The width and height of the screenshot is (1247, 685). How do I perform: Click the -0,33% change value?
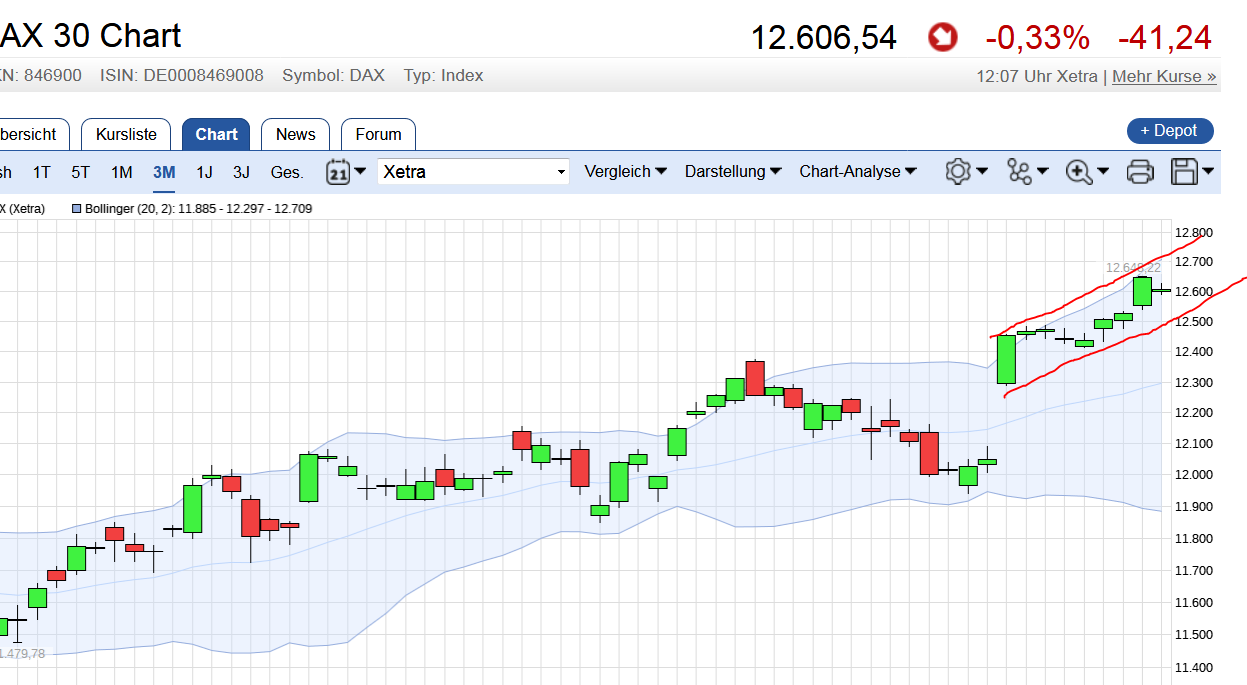[1037, 38]
